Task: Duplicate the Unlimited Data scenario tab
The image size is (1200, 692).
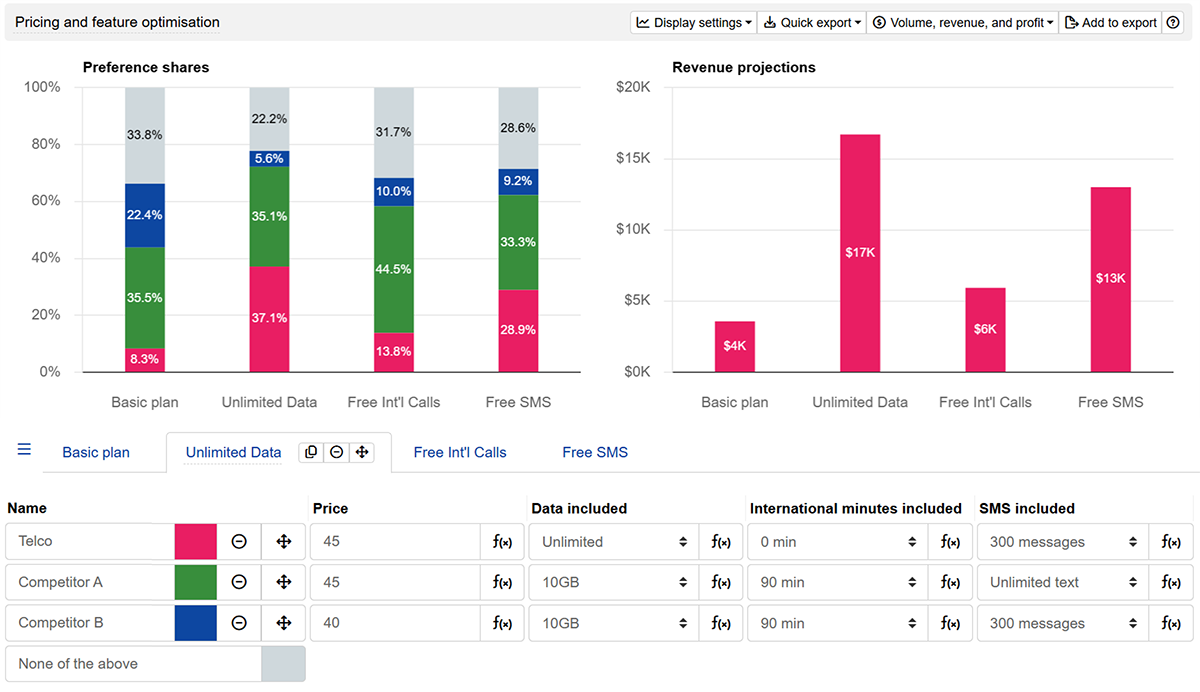Action: click(311, 452)
